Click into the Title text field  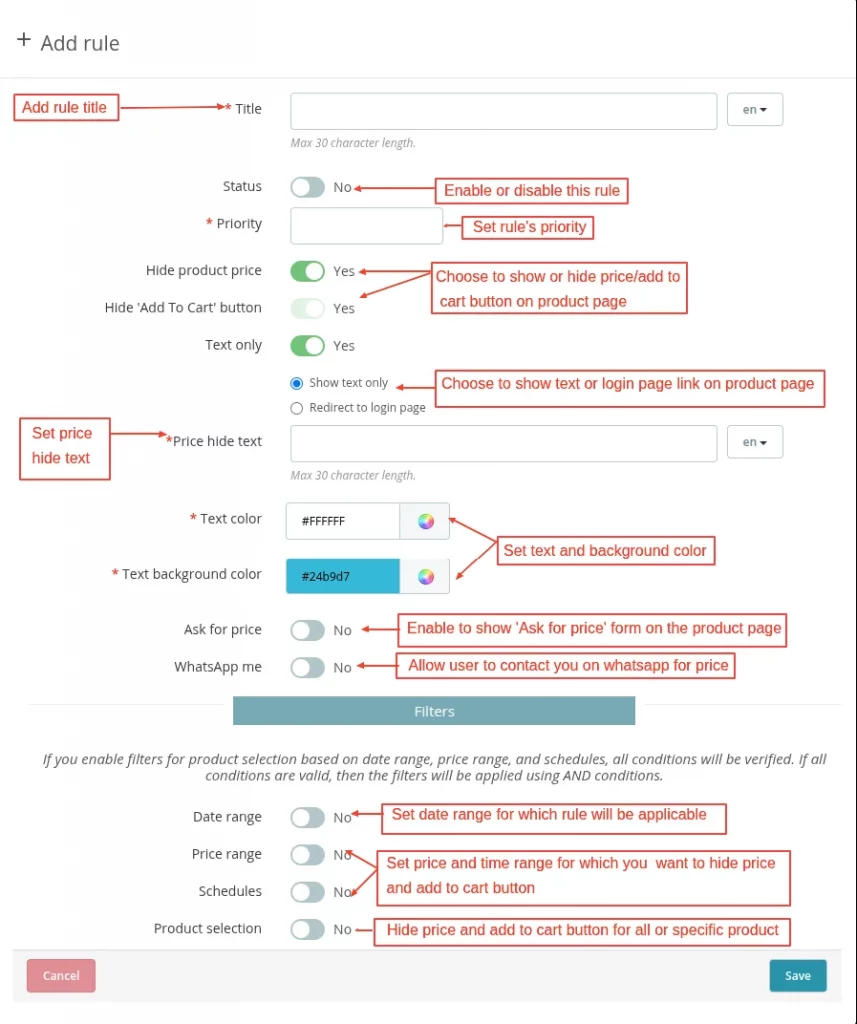(x=503, y=111)
